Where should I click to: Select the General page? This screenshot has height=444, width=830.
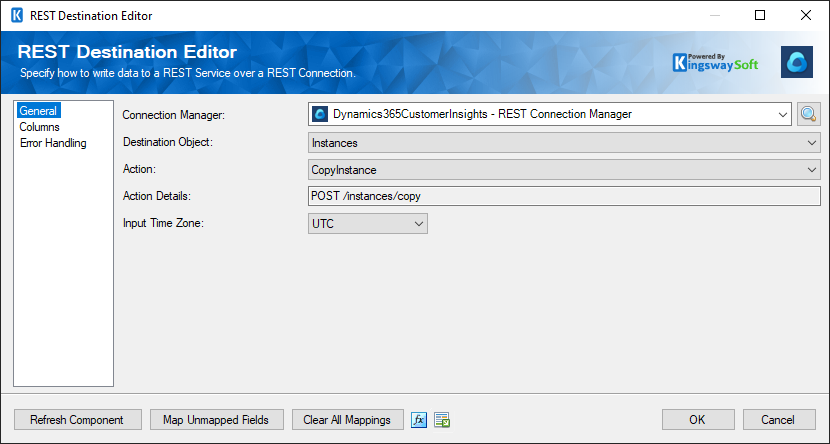(38, 111)
